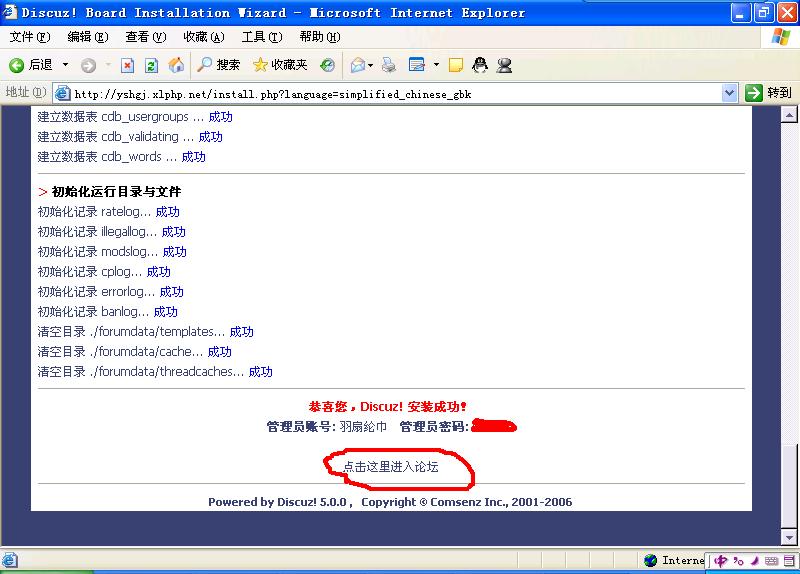Click admin username 羽扇纶巾
The width and height of the screenshot is (800, 574).
click(363, 427)
